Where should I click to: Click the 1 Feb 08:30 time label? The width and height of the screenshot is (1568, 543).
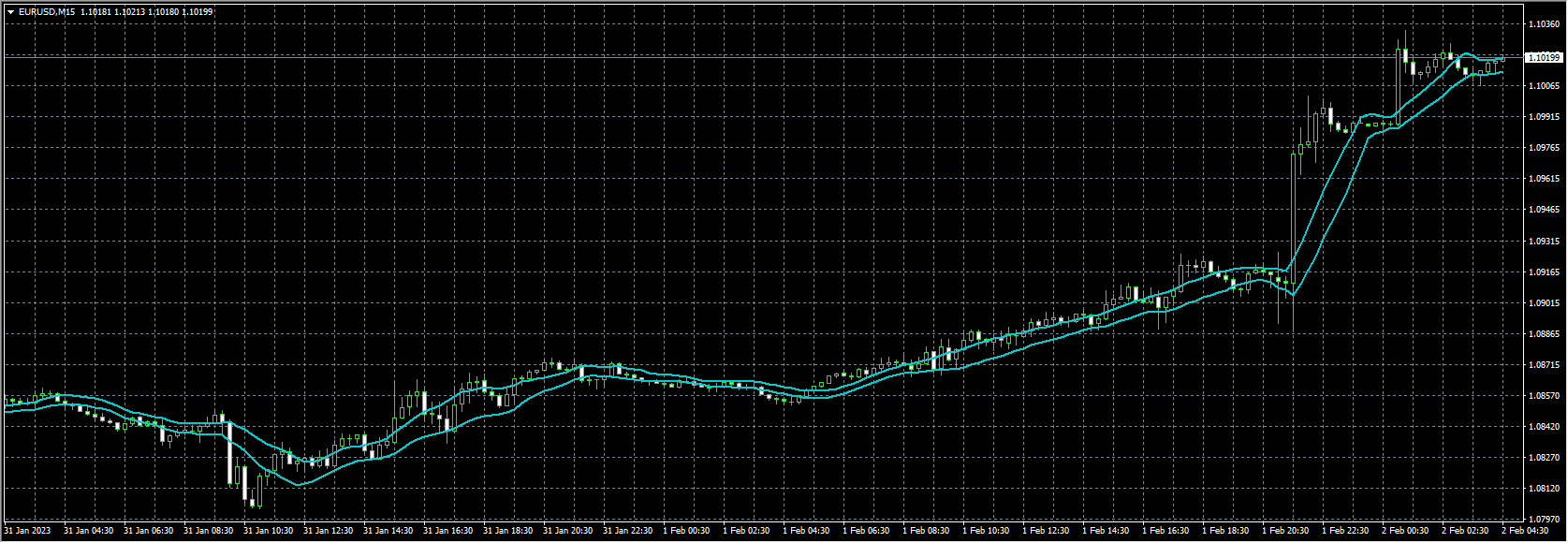coord(926,531)
